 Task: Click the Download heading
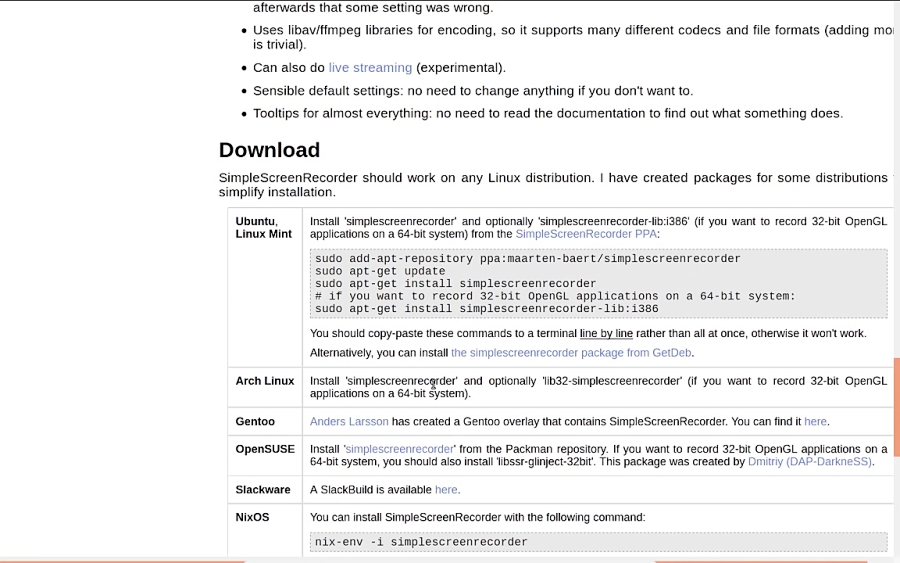point(269,150)
